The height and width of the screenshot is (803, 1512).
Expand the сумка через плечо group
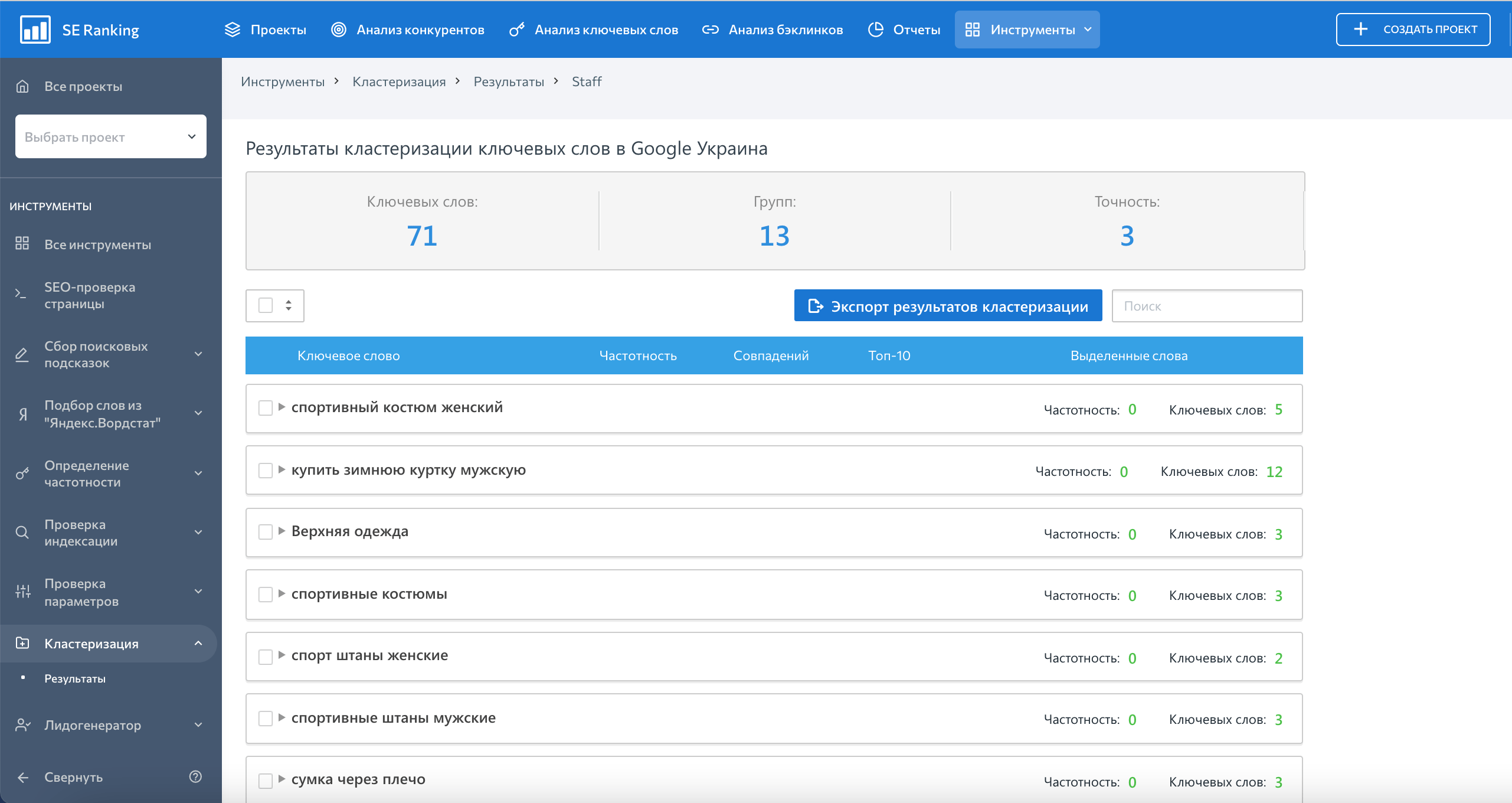pos(282,779)
